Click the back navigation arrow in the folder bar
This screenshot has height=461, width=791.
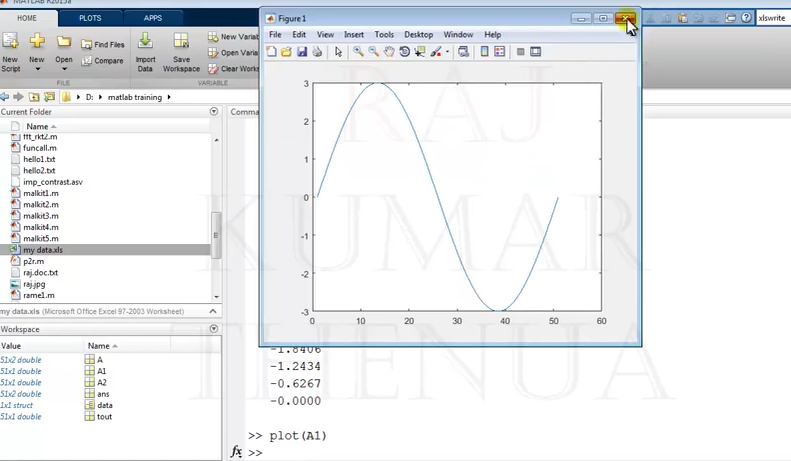5,96
